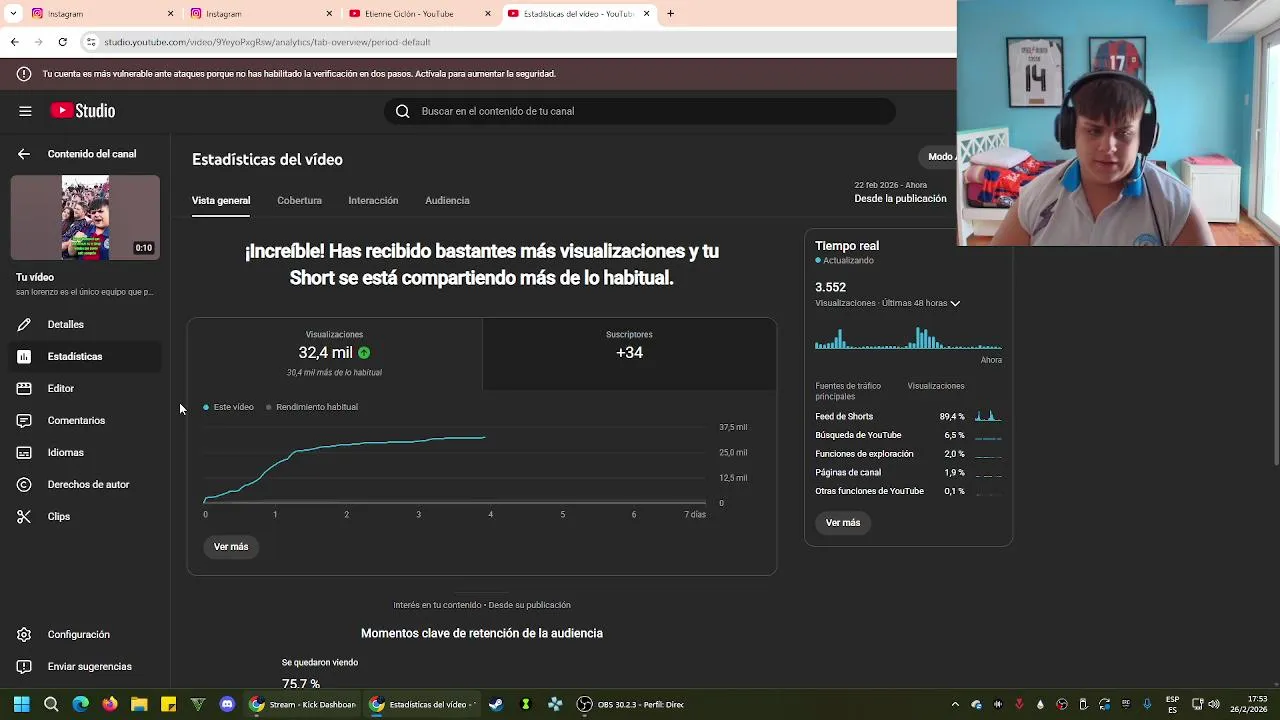Open Derechos de autor section
The image size is (1280, 720).
coord(85,484)
